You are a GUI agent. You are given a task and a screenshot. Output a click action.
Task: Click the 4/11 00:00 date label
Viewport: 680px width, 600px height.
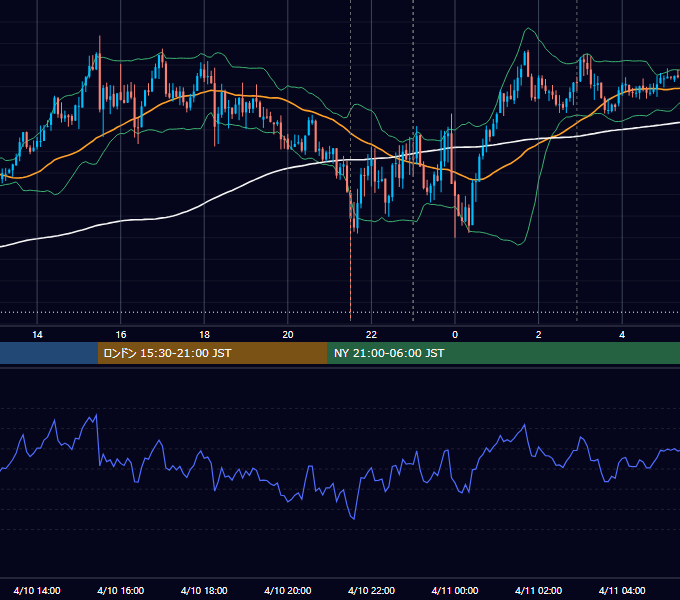tap(455, 590)
